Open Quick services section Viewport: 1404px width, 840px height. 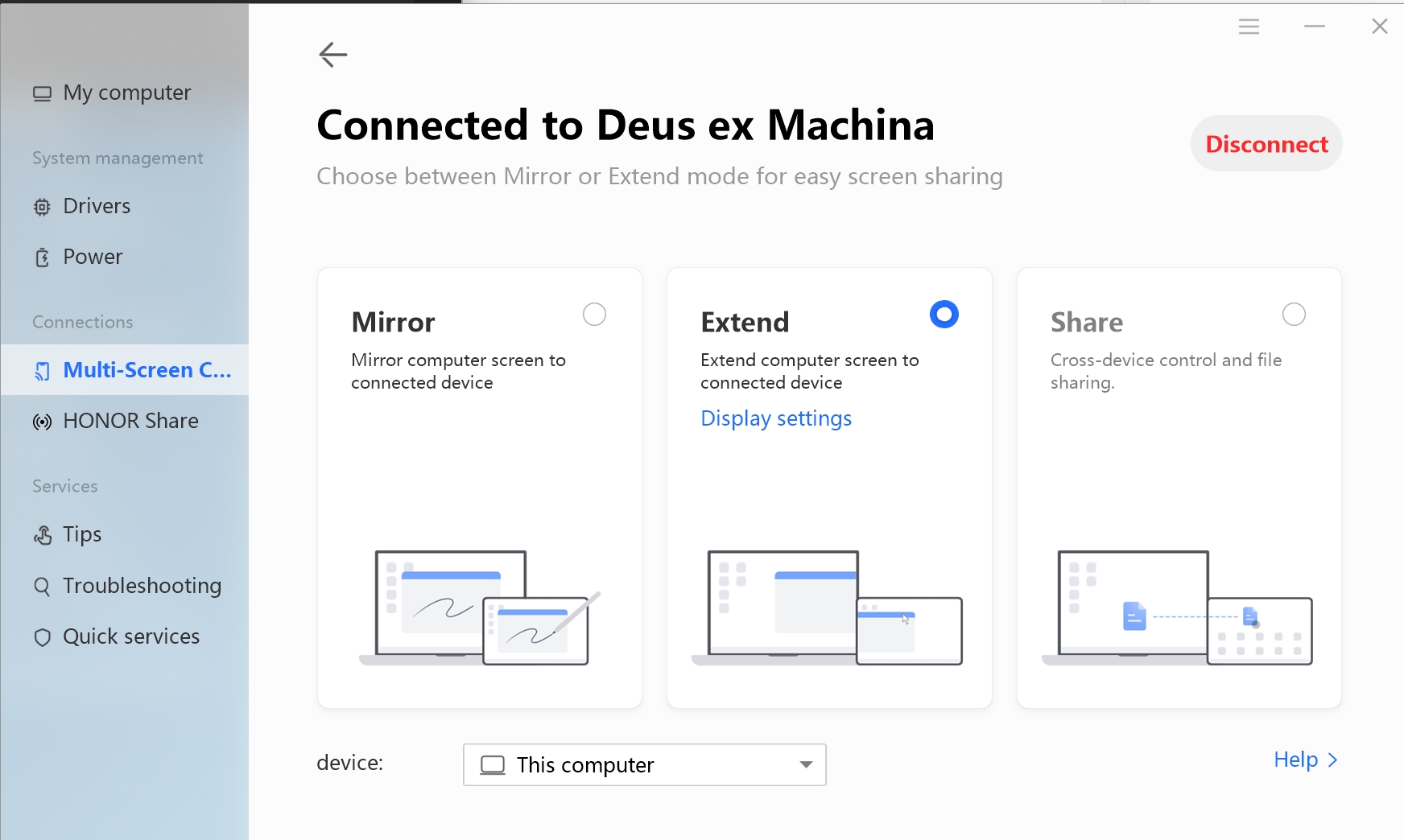pos(125,637)
